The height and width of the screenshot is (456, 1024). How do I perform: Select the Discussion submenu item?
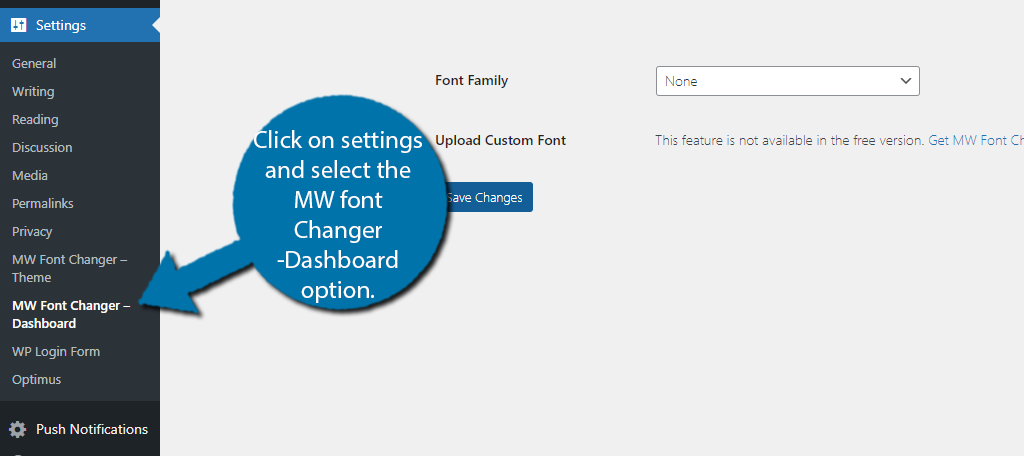[x=42, y=148]
